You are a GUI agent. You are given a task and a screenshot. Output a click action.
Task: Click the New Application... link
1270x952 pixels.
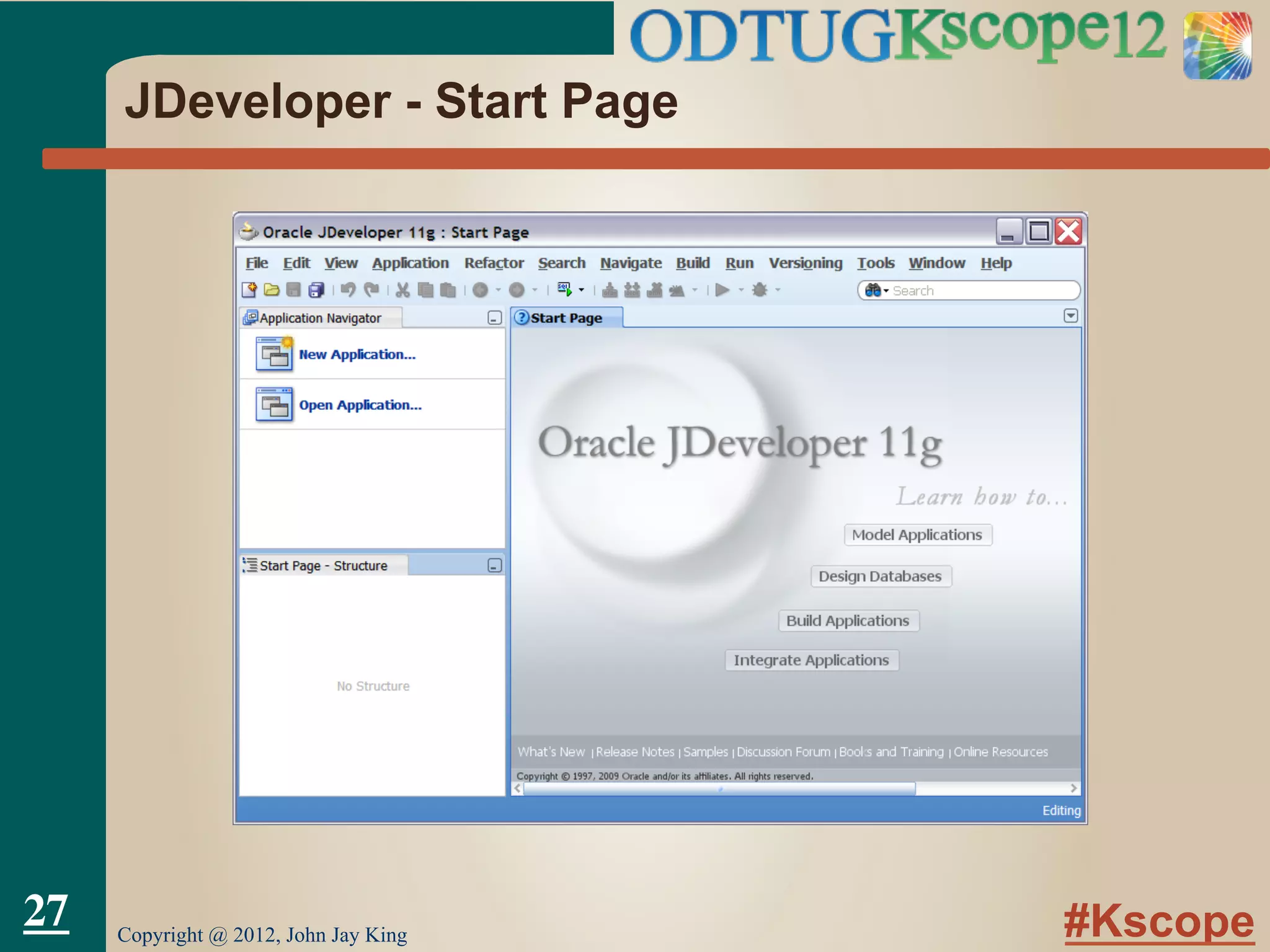[x=357, y=354]
